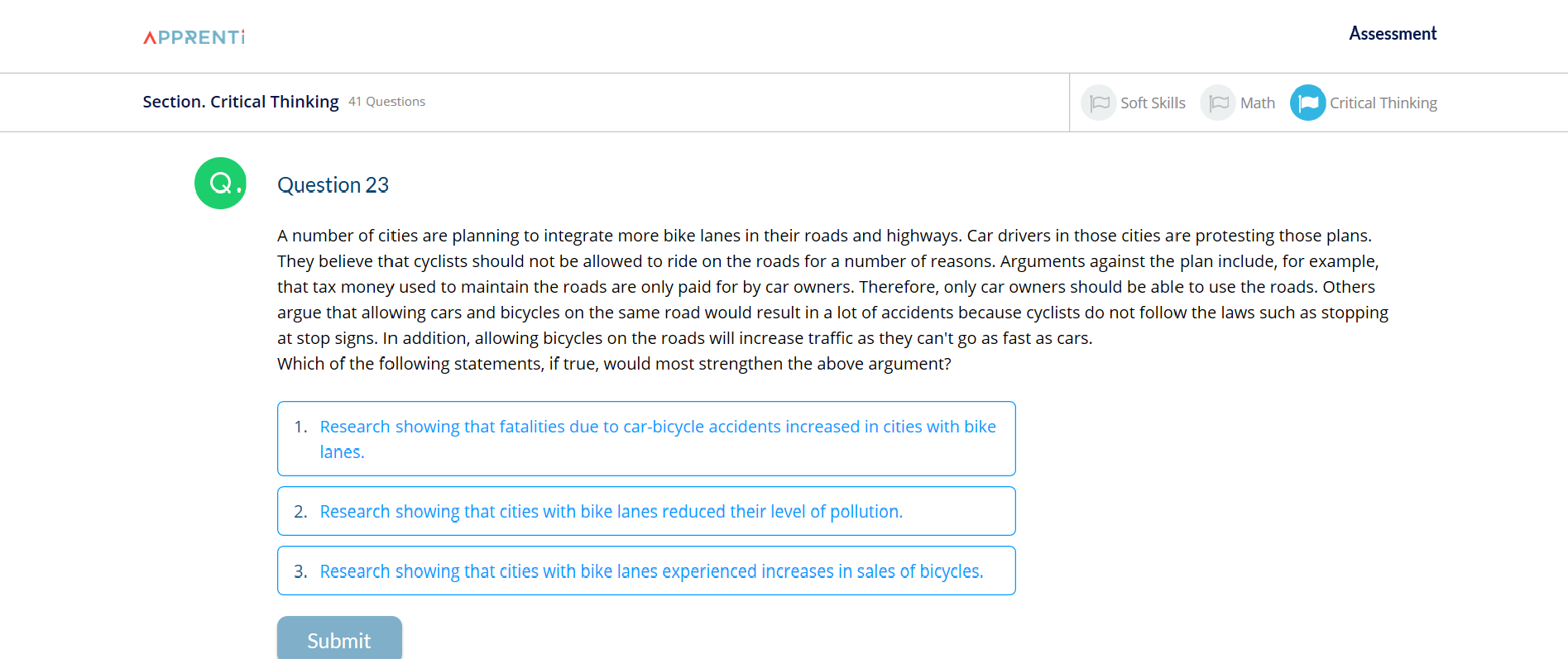
Task: Click the answer number 3 label
Action: (300, 571)
